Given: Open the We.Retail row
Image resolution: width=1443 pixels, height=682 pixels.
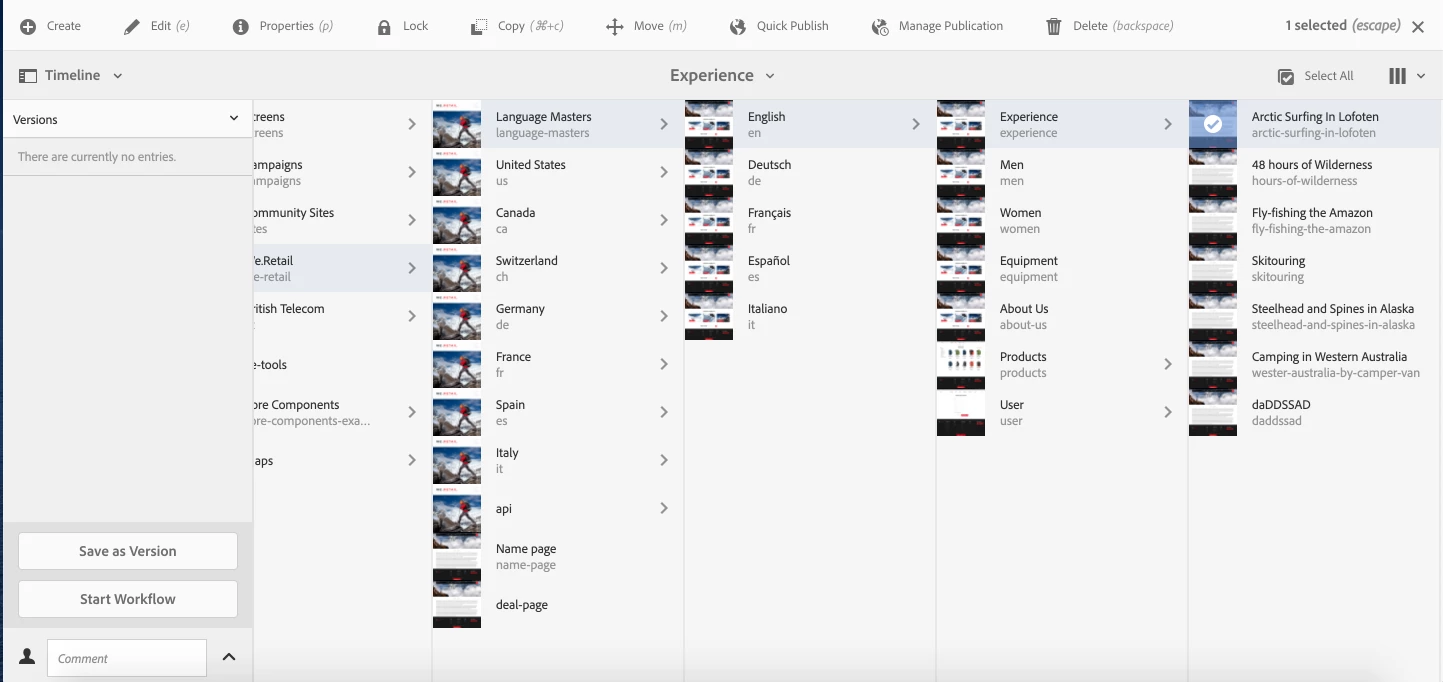Looking at the screenshot, I should 341,268.
